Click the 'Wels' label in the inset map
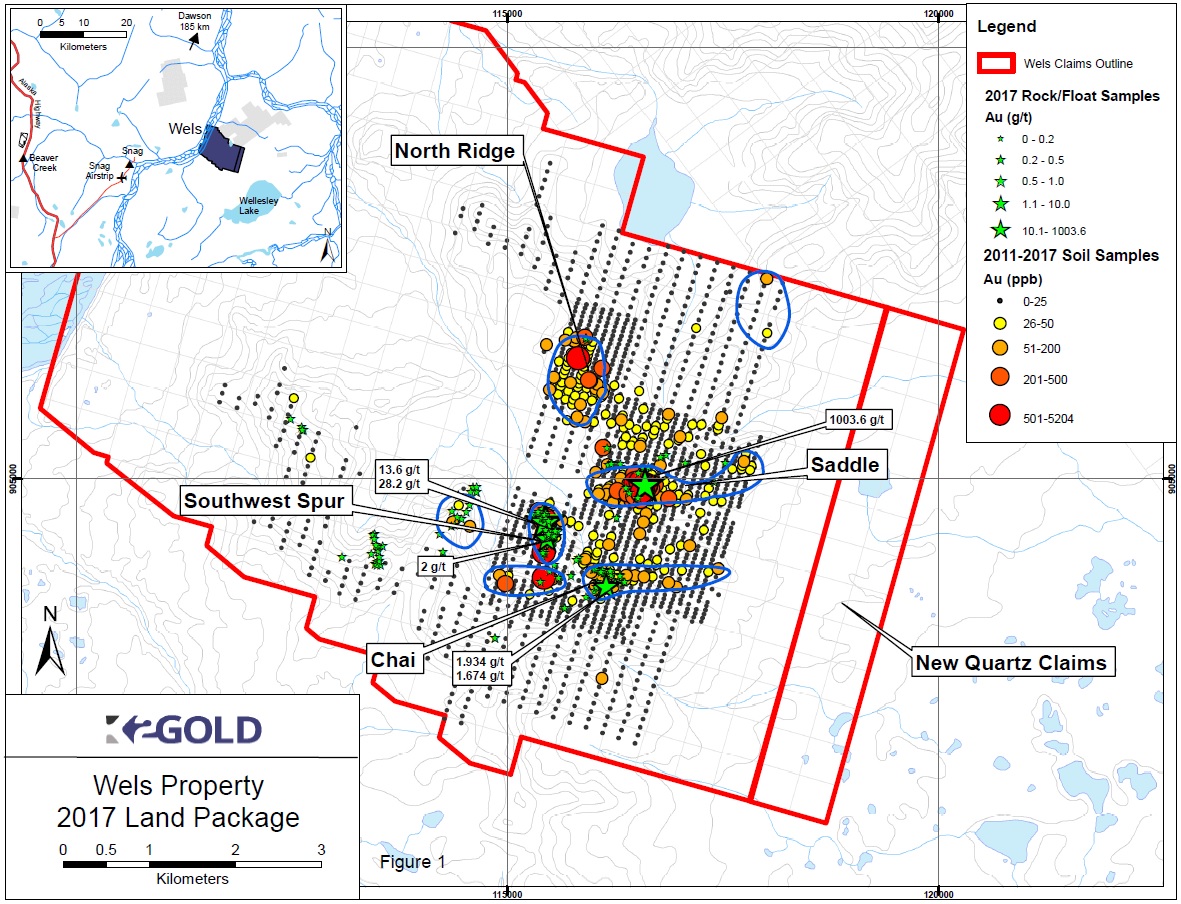The height and width of the screenshot is (904, 1181). pyautogui.click(x=185, y=129)
